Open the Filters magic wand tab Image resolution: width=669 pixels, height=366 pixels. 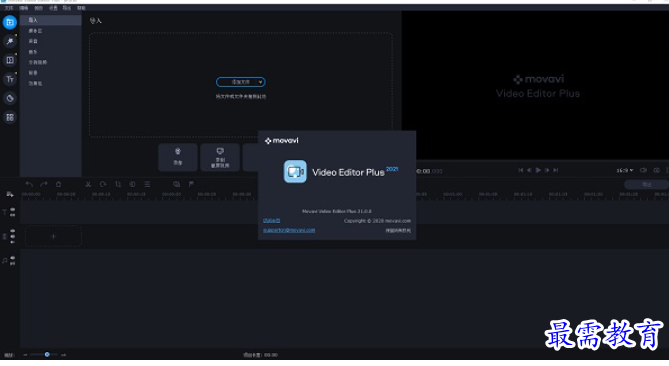click(x=10, y=41)
